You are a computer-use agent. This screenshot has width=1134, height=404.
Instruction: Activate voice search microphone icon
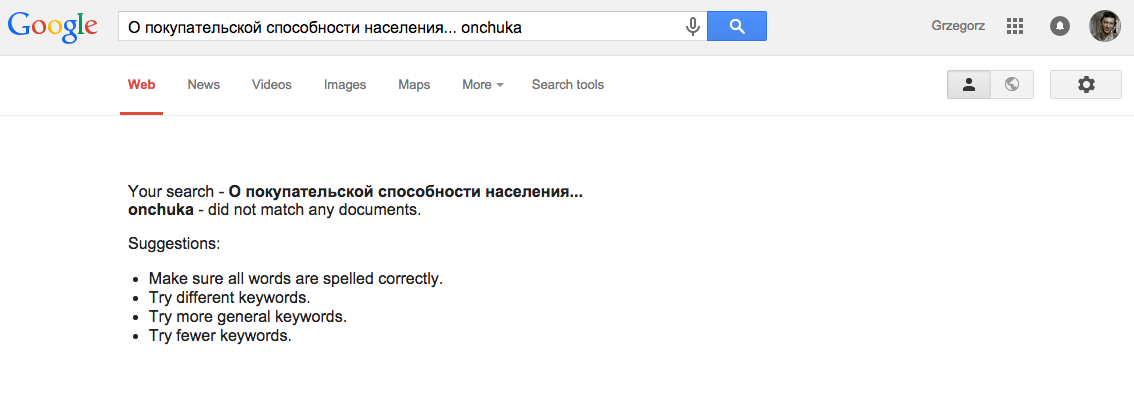click(693, 27)
